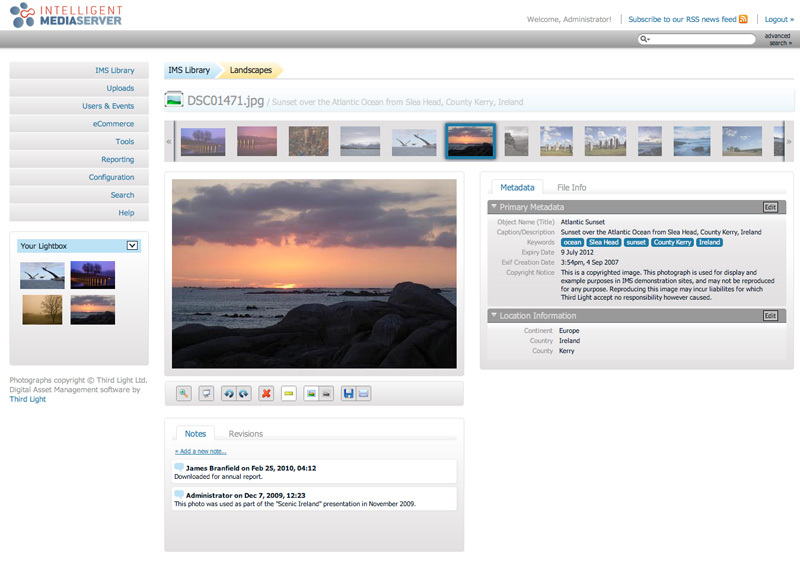This screenshot has height=575, width=800.
Task: Open the Your Lightbox dropdown arrow
Action: click(x=132, y=245)
